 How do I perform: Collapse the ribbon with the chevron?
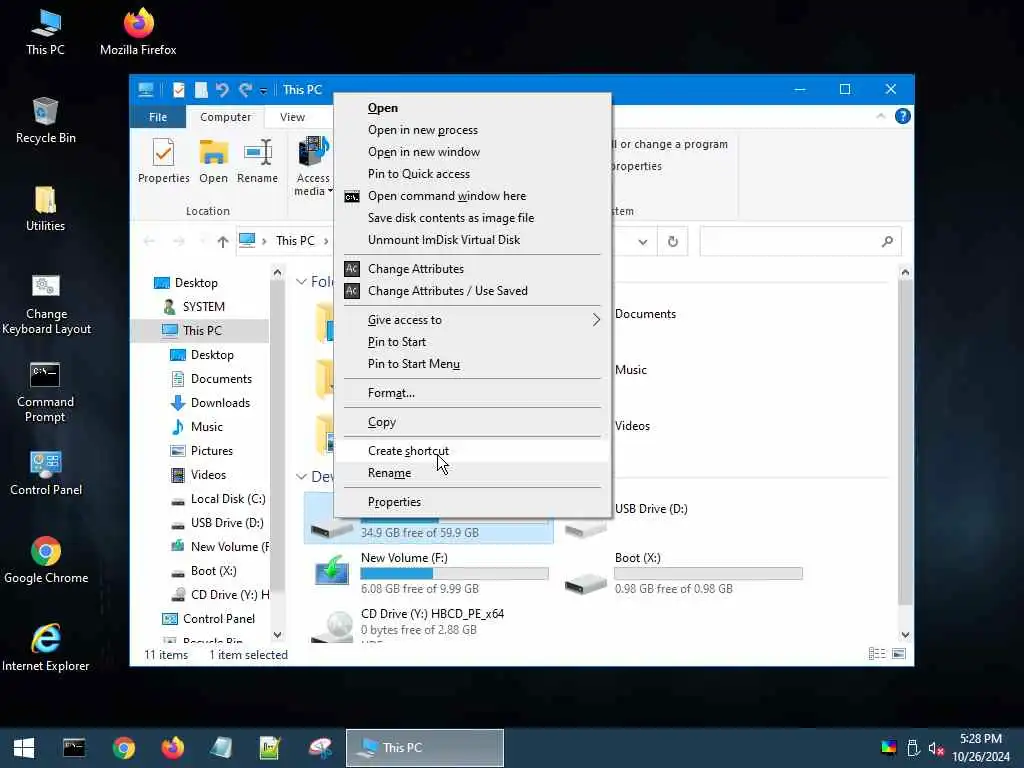point(880,116)
